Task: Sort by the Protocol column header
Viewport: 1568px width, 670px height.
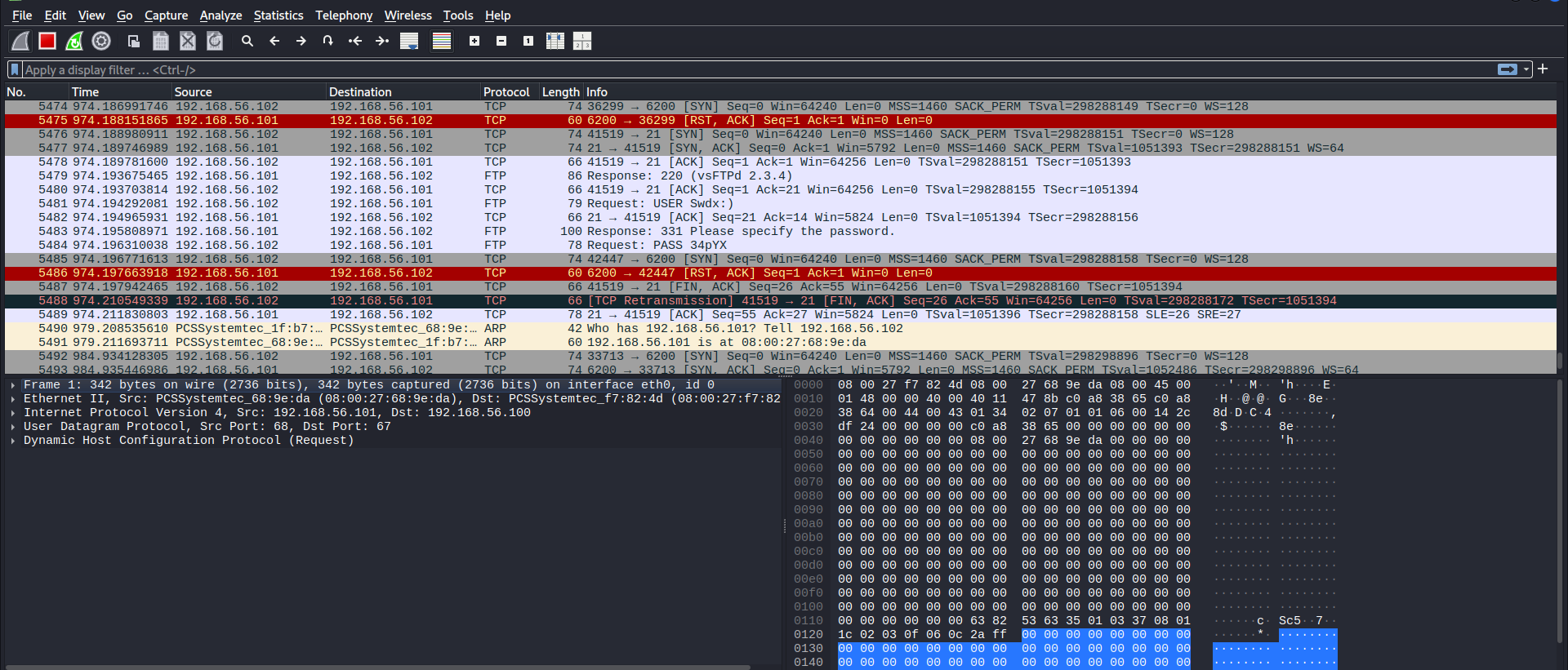Action: tap(510, 92)
